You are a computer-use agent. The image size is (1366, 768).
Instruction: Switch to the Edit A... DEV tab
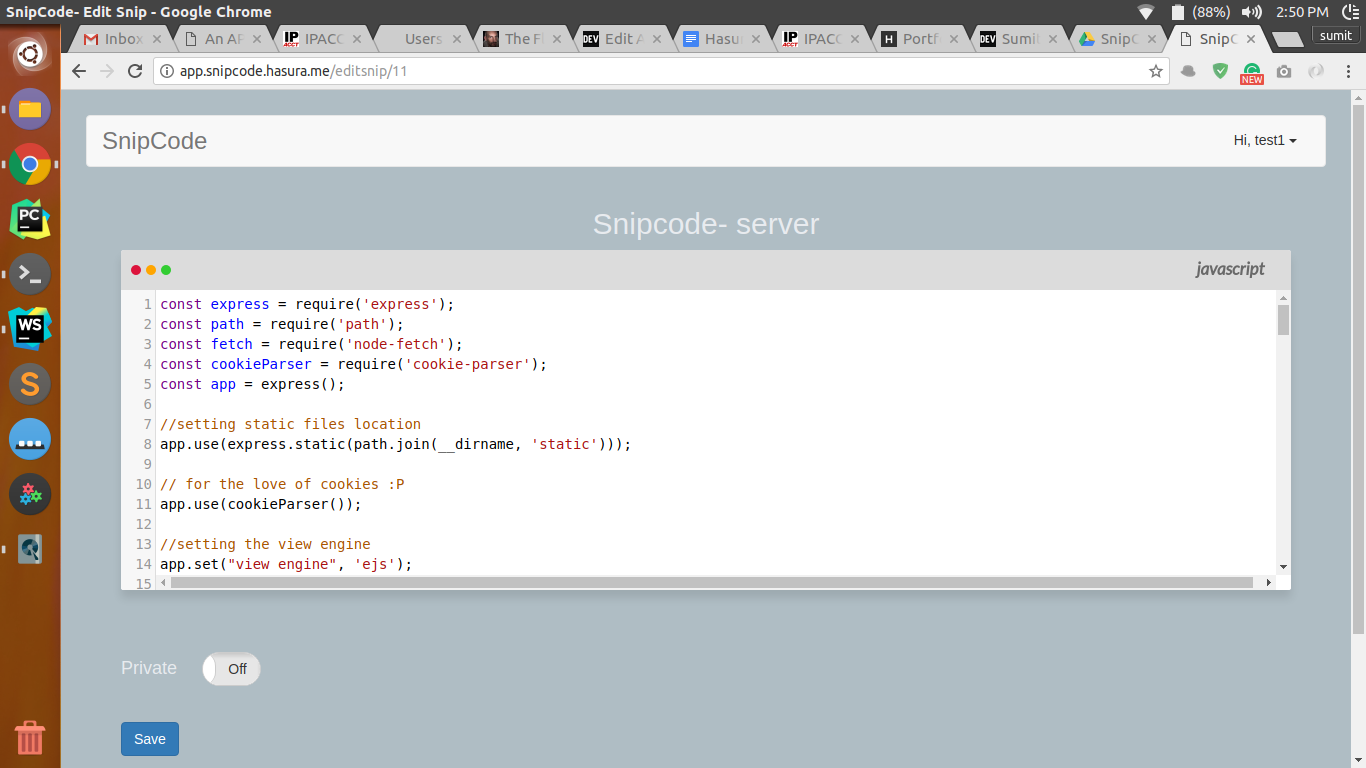617,39
